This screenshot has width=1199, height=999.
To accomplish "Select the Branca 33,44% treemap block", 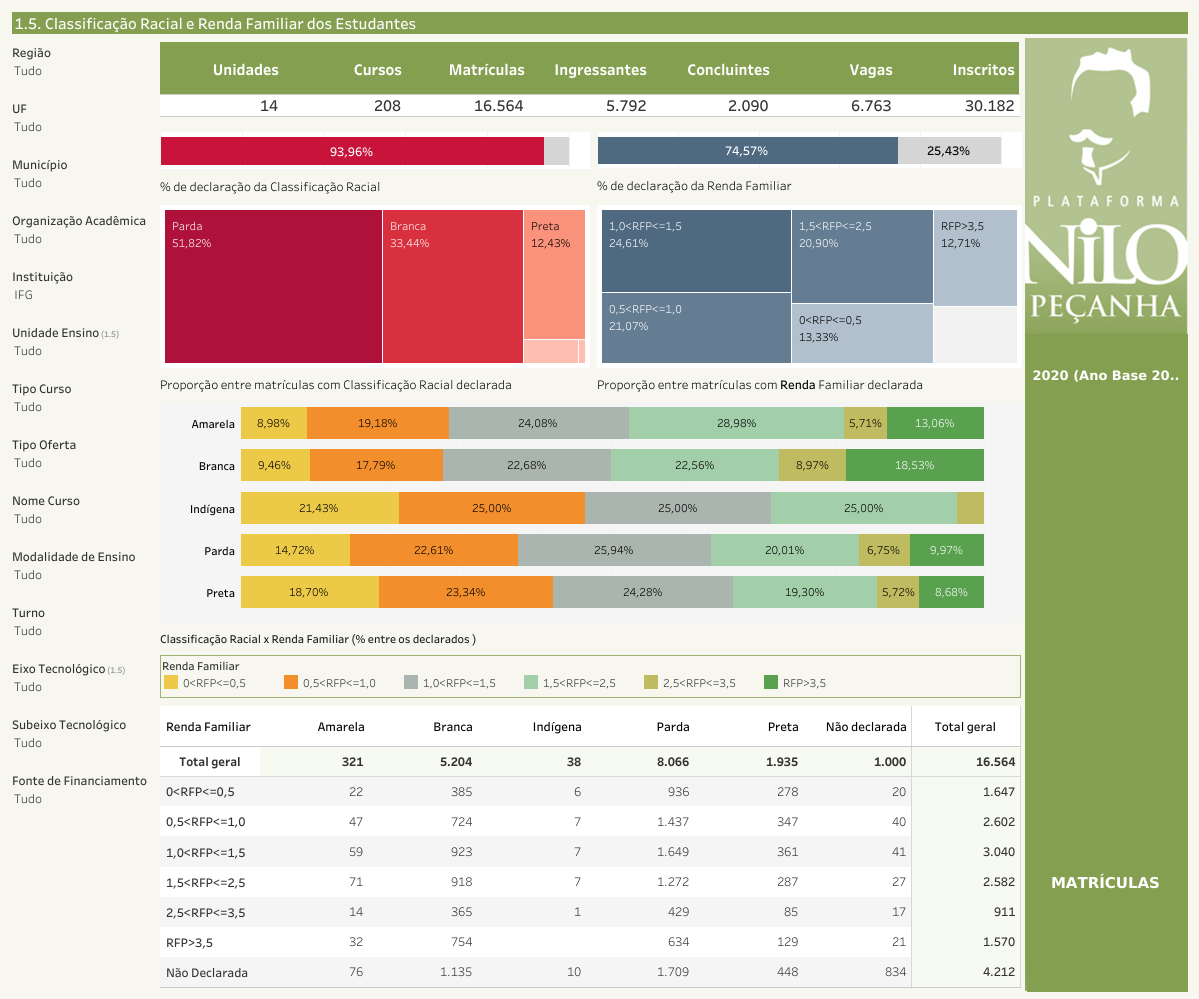I will click(x=452, y=286).
